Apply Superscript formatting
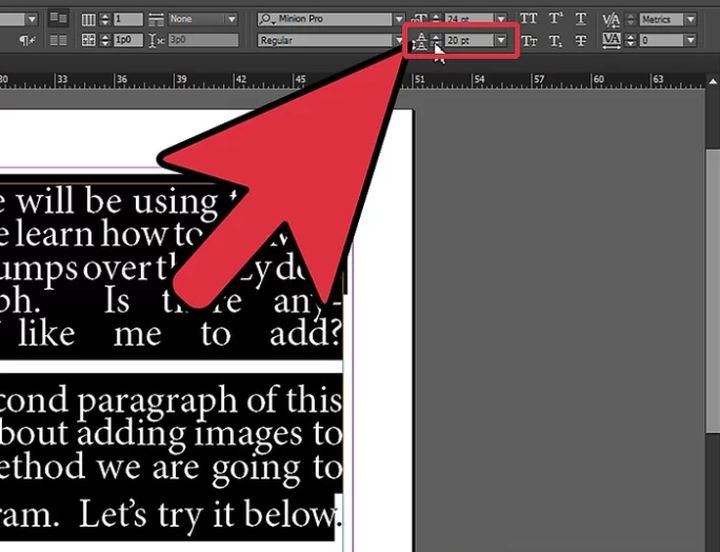720x552 pixels. pyautogui.click(x=555, y=19)
